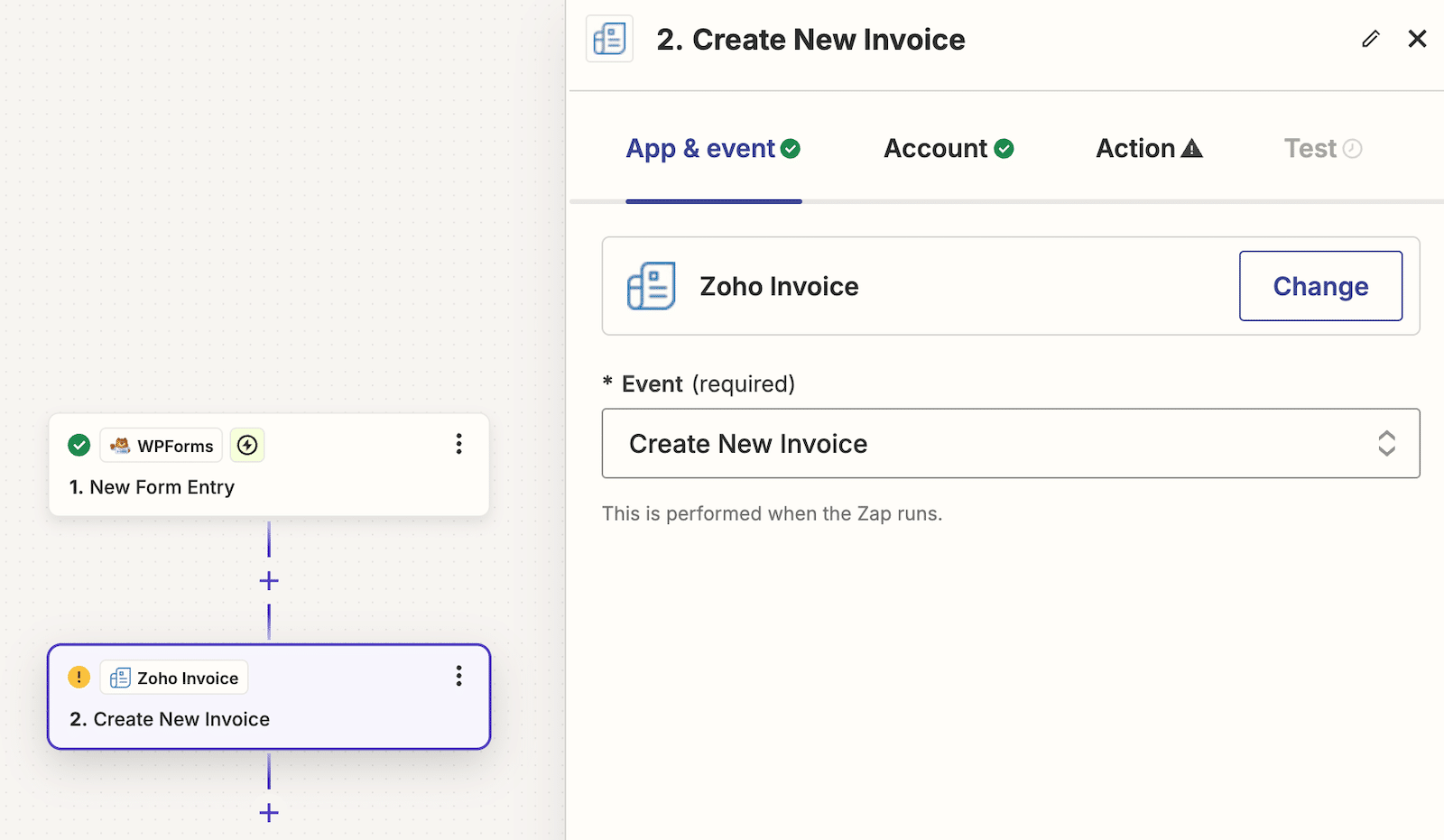Click the green check beside Account
1444x840 pixels.
pyautogui.click(x=1004, y=149)
